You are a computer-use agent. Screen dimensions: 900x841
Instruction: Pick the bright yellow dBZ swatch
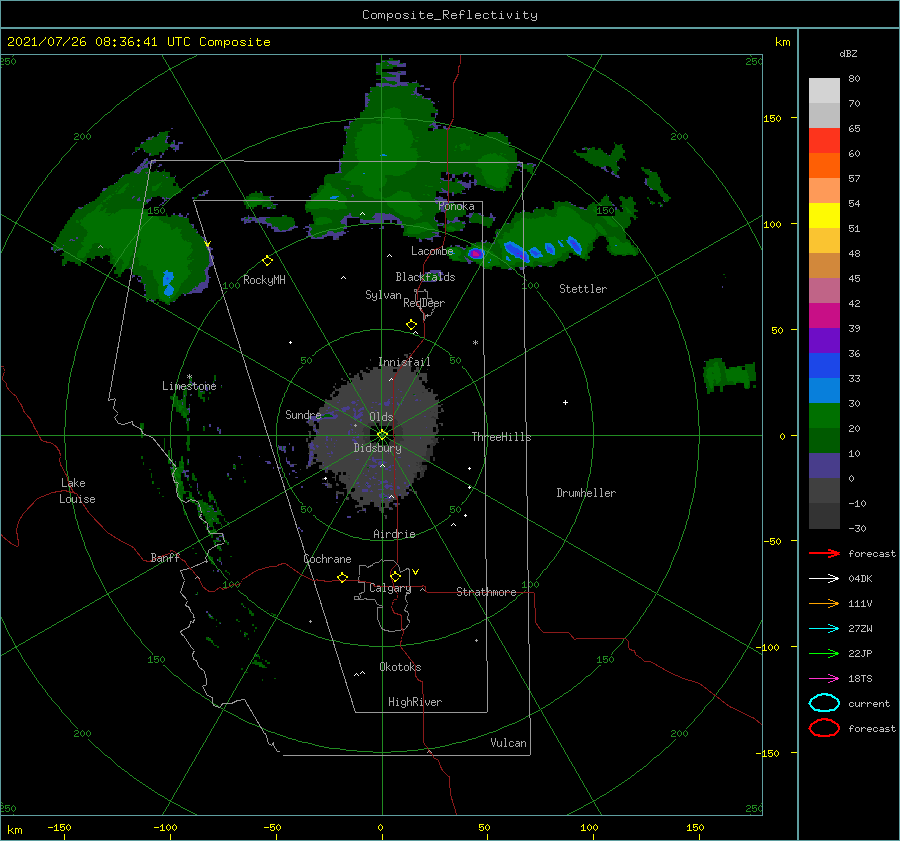pyautogui.click(x=824, y=215)
